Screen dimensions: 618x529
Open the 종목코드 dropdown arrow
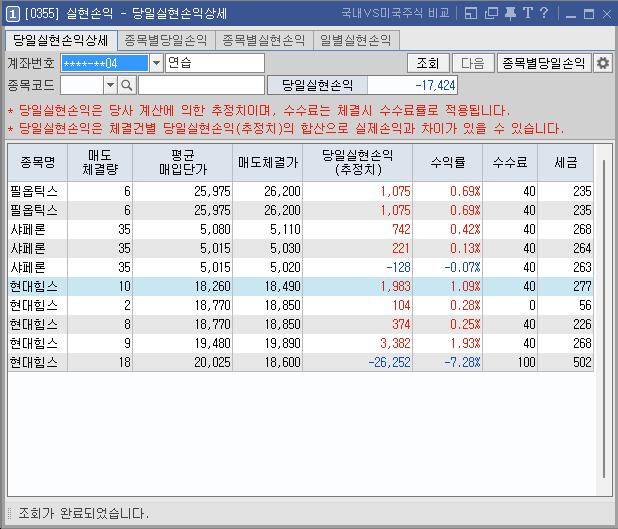111,85
